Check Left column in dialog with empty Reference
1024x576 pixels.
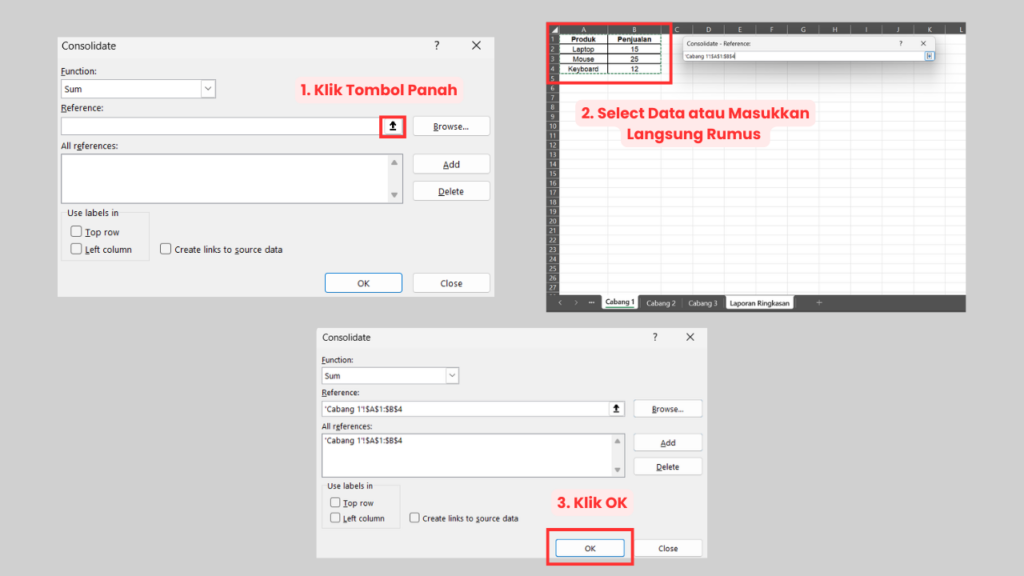77,249
